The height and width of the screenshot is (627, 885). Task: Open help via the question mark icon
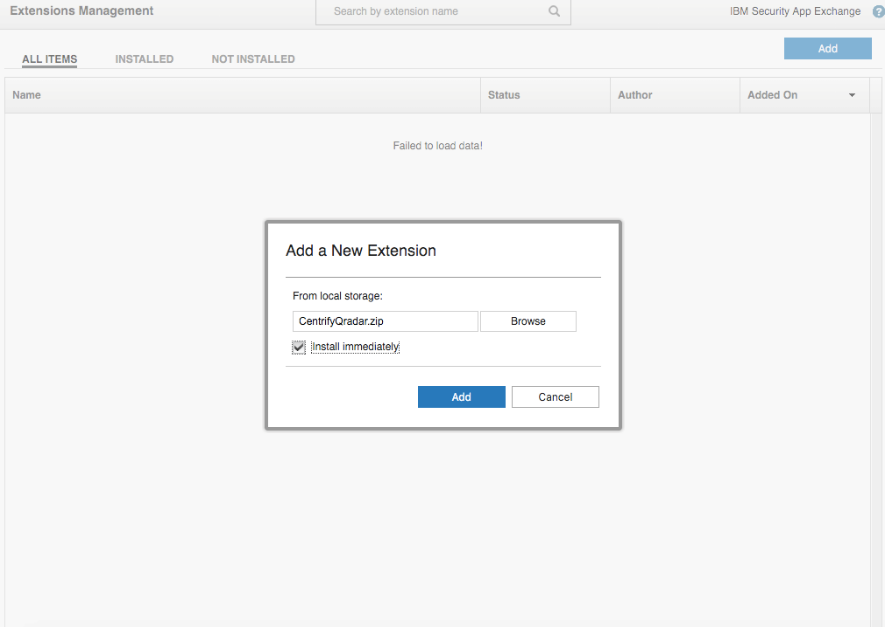point(878,12)
